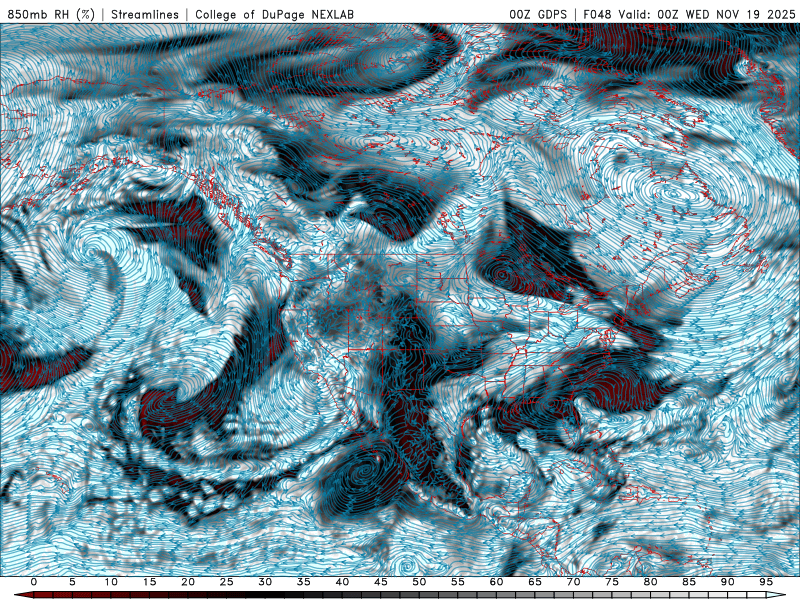Click the 50 label on the color scale
Image resolution: width=800 pixels, height=600 pixels.
pyautogui.click(x=419, y=582)
